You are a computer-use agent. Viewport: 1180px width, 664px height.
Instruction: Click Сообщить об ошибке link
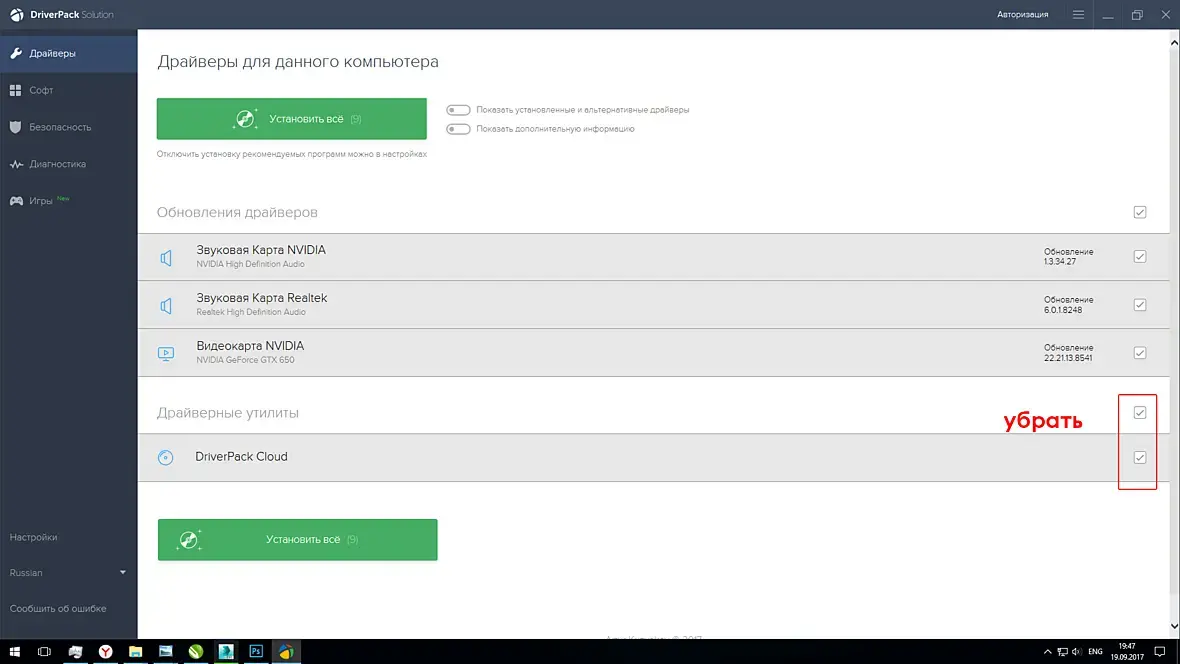click(58, 608)
